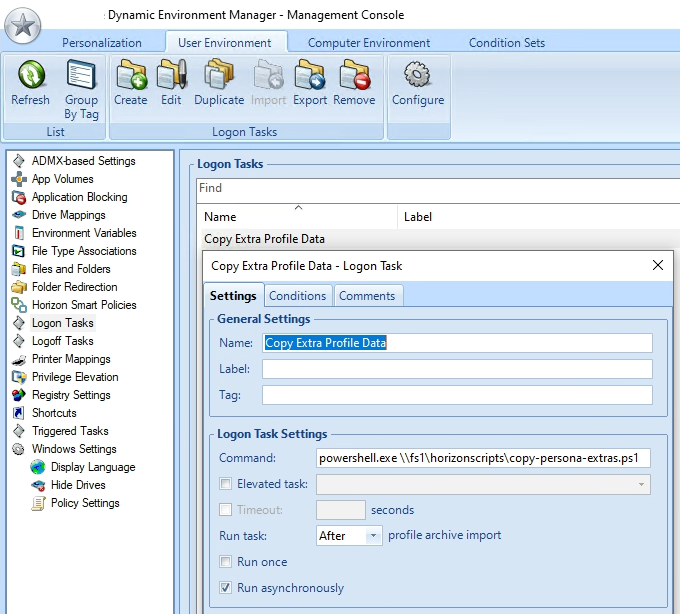Click the Remove logon task icon
Screen dimensions: 680x614
[x=355, y=75]
